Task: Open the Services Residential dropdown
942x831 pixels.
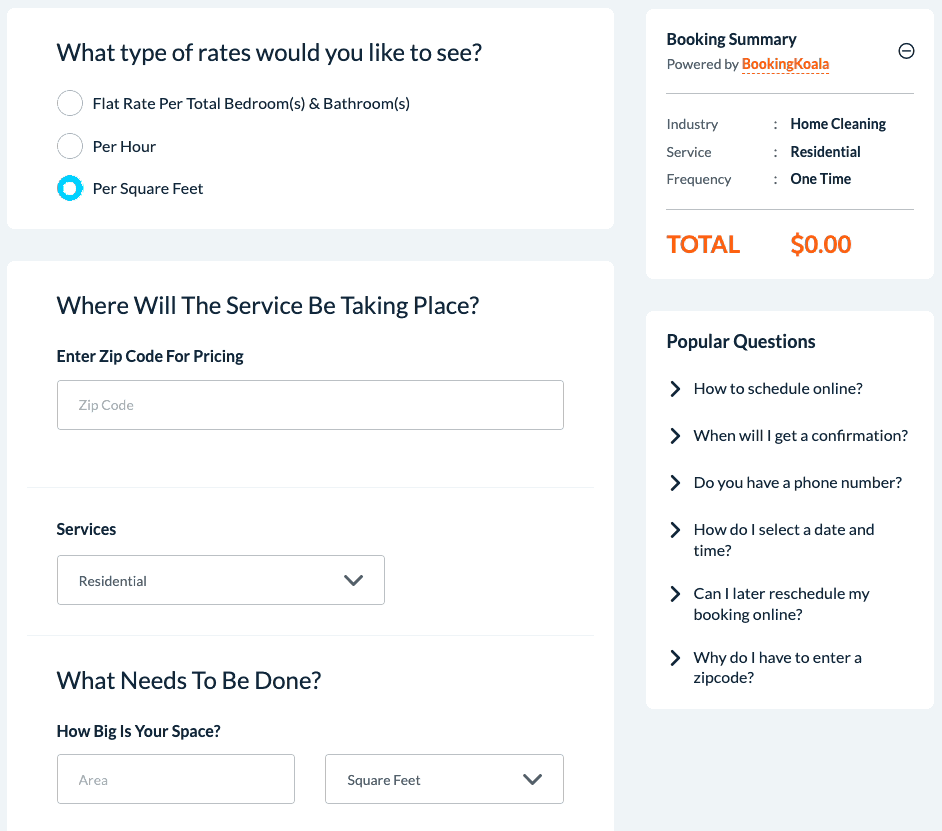Action: (x=220, y=580)
